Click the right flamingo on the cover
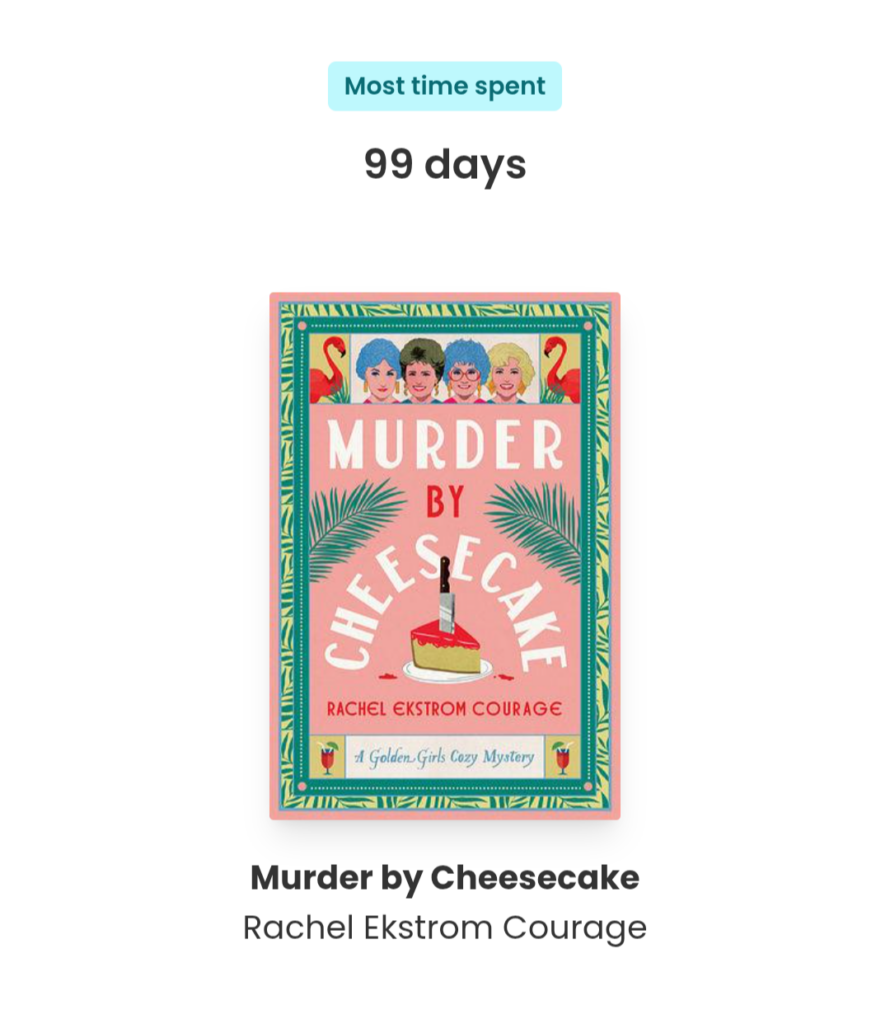The height and width of the screenshot is (1024, 890). [x=562, y=370]
